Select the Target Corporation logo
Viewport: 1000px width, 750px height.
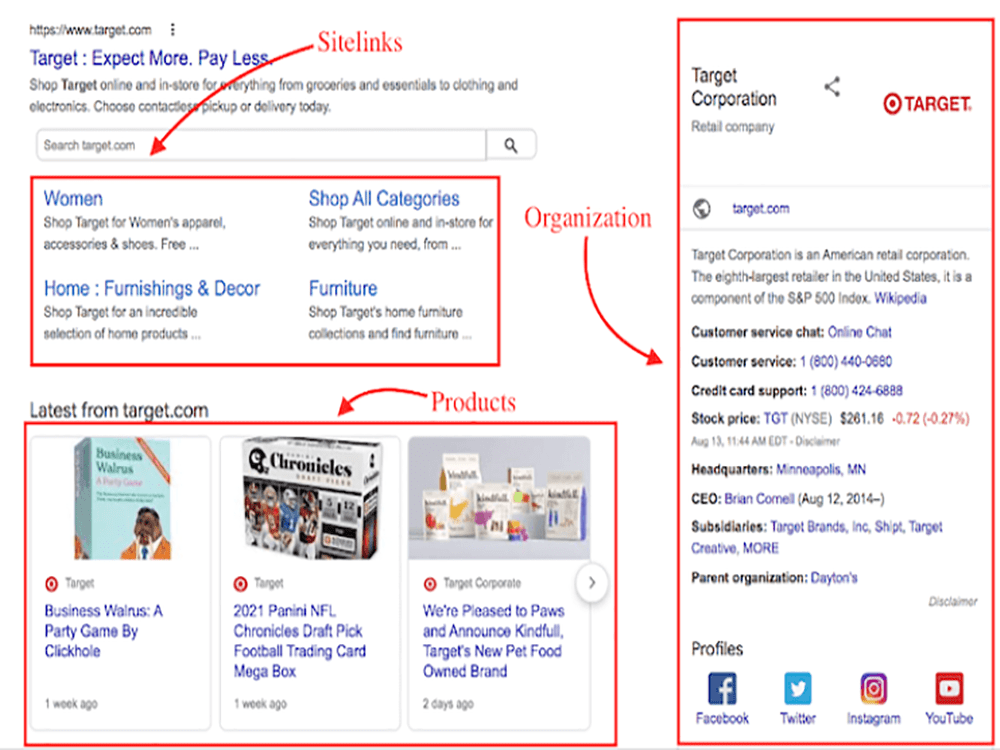926,103
